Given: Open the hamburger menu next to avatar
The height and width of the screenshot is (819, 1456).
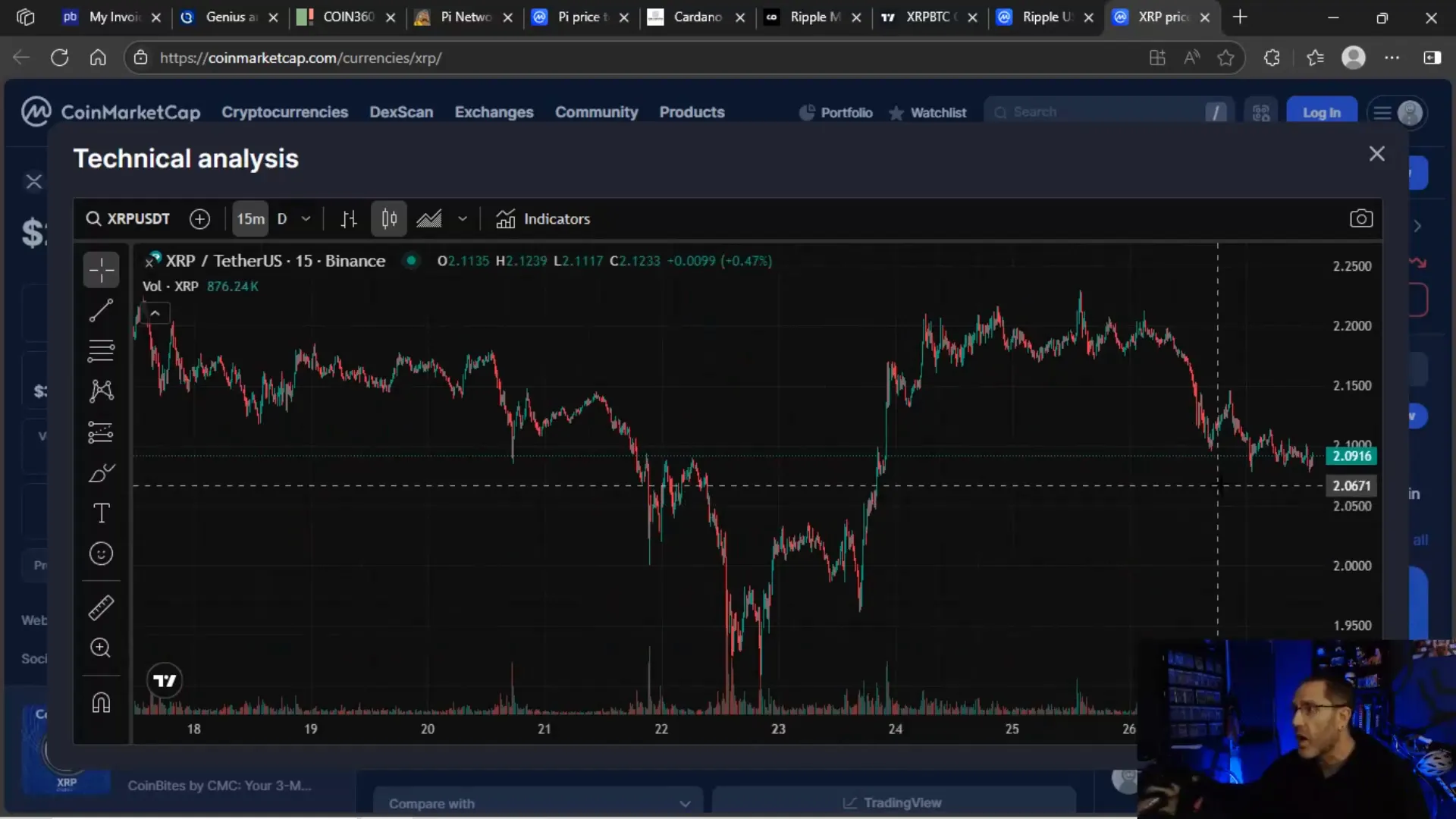Looking at the screenshot, I should (x=1382, y=113).
